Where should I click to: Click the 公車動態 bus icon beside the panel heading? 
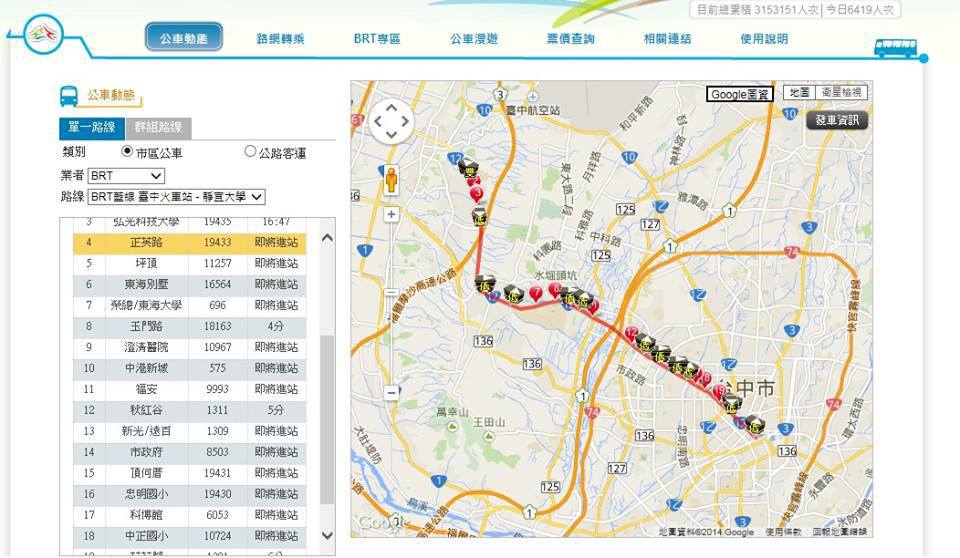pos(69,96)
